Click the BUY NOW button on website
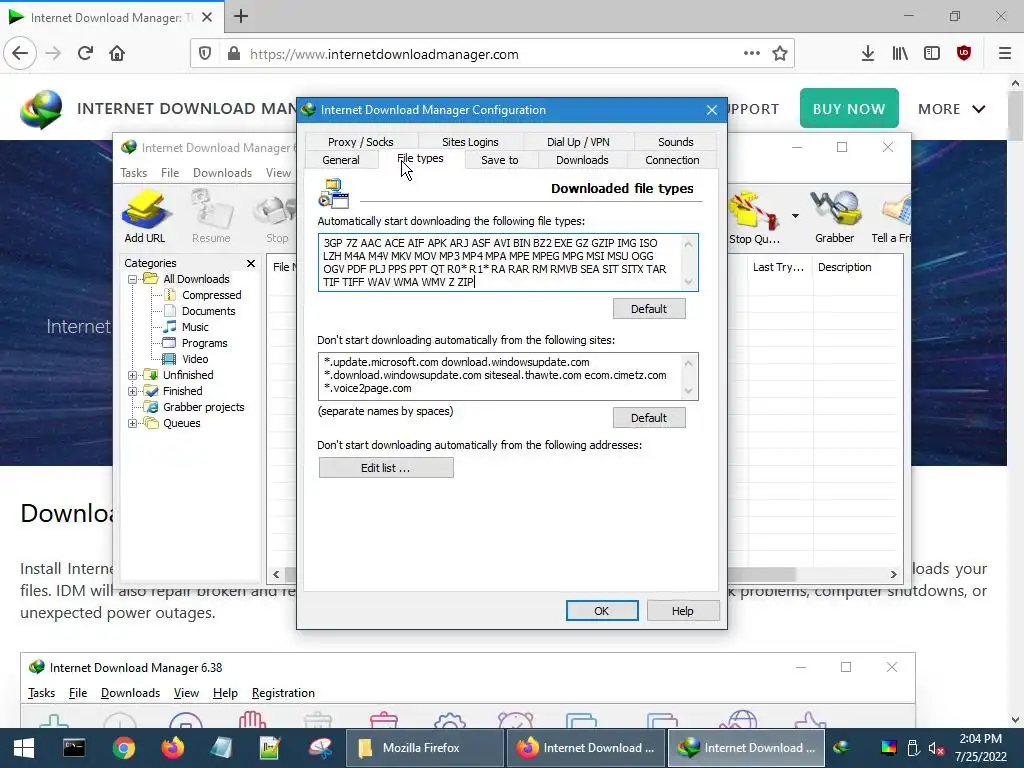The image size is (1024, 768). [x=849, y=109]
